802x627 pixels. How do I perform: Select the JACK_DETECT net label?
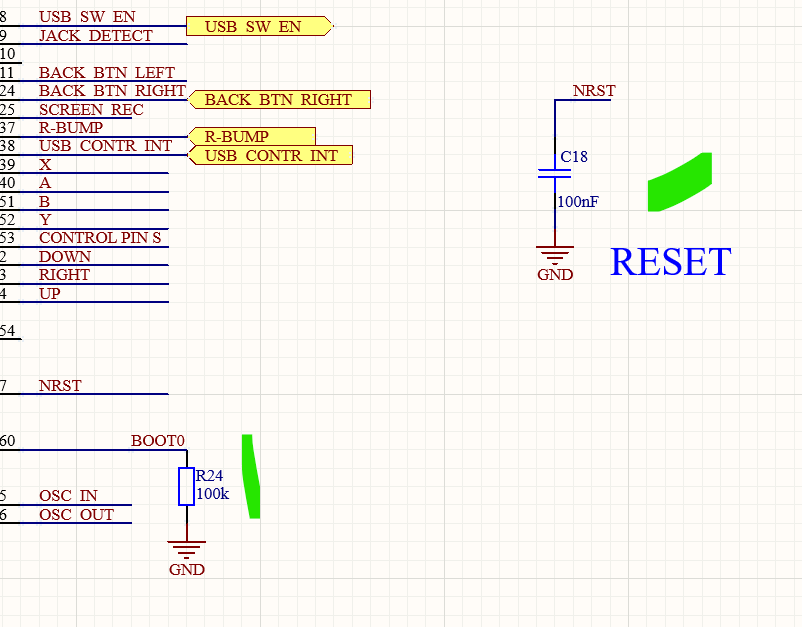coord(96,36)
